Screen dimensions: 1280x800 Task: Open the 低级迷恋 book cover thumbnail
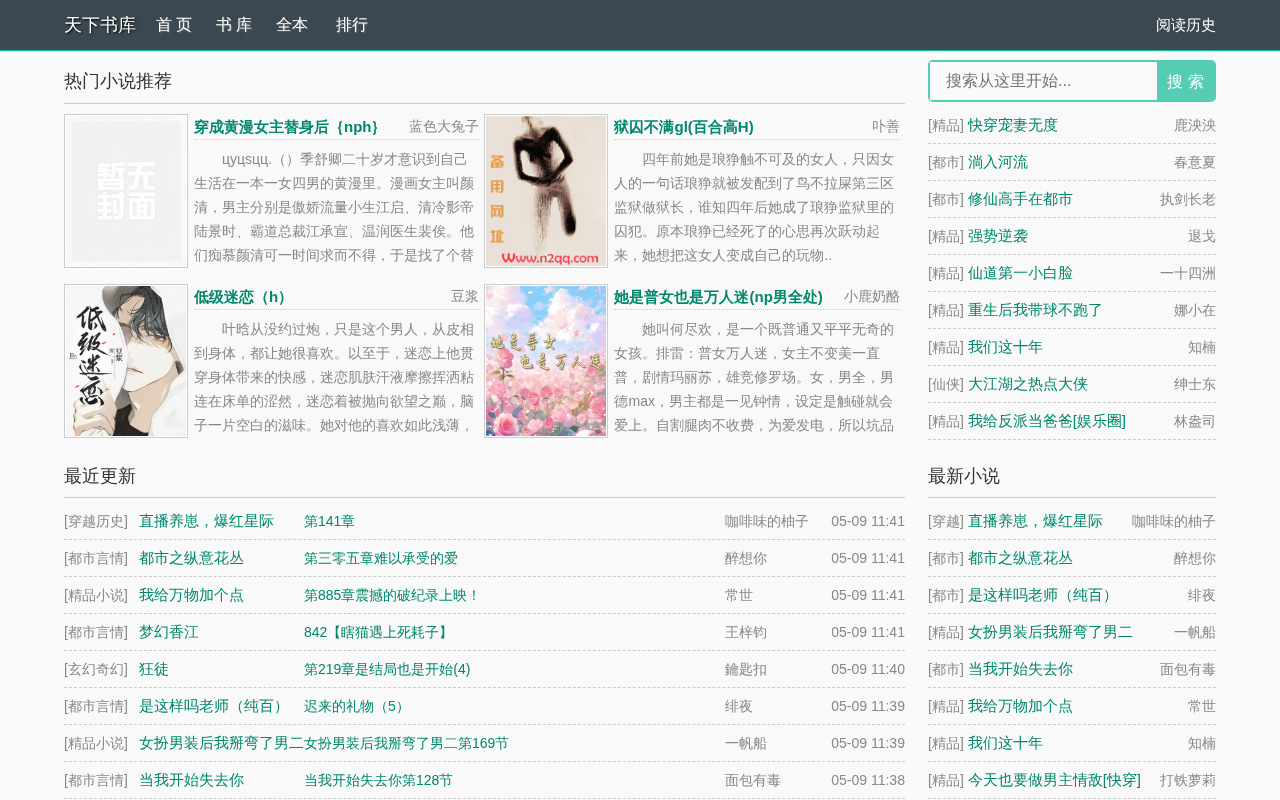126,361
